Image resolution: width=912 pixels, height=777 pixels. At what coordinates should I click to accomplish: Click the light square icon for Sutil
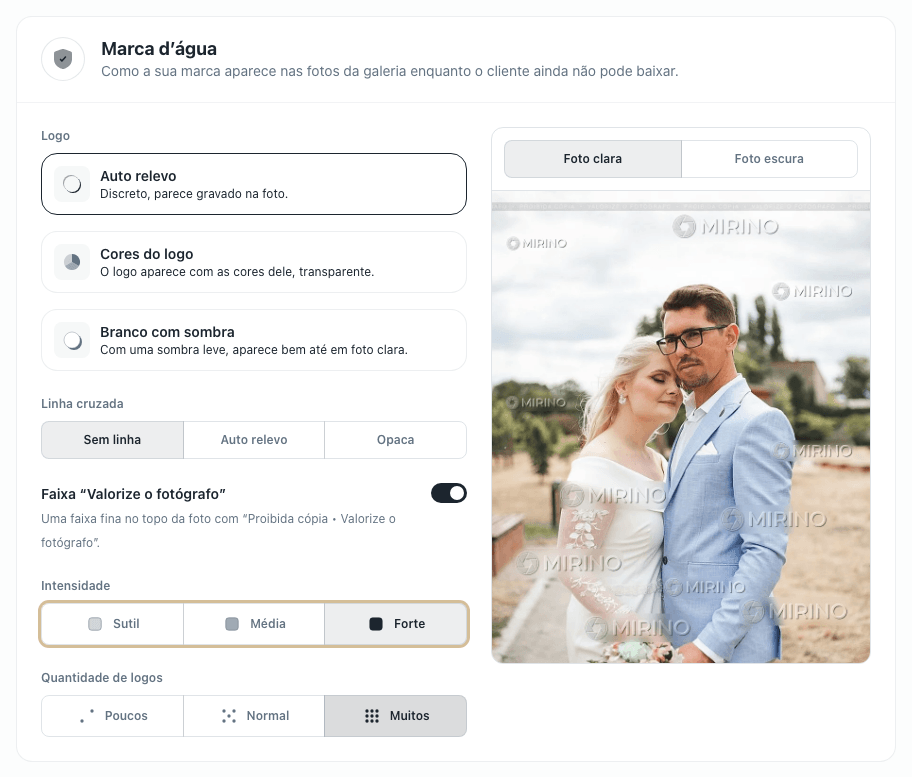pos(95,624)
